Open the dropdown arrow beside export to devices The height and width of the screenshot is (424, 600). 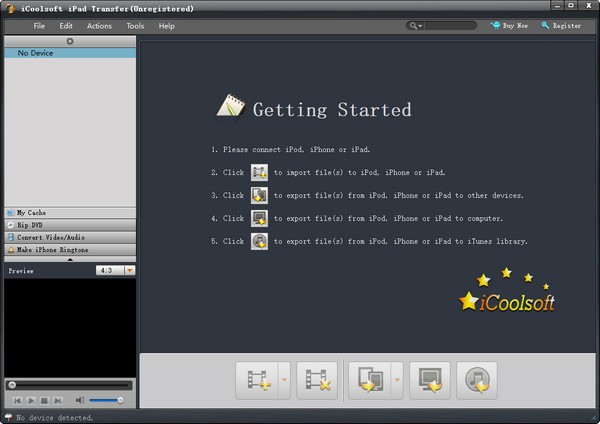(x=397, y=380)
